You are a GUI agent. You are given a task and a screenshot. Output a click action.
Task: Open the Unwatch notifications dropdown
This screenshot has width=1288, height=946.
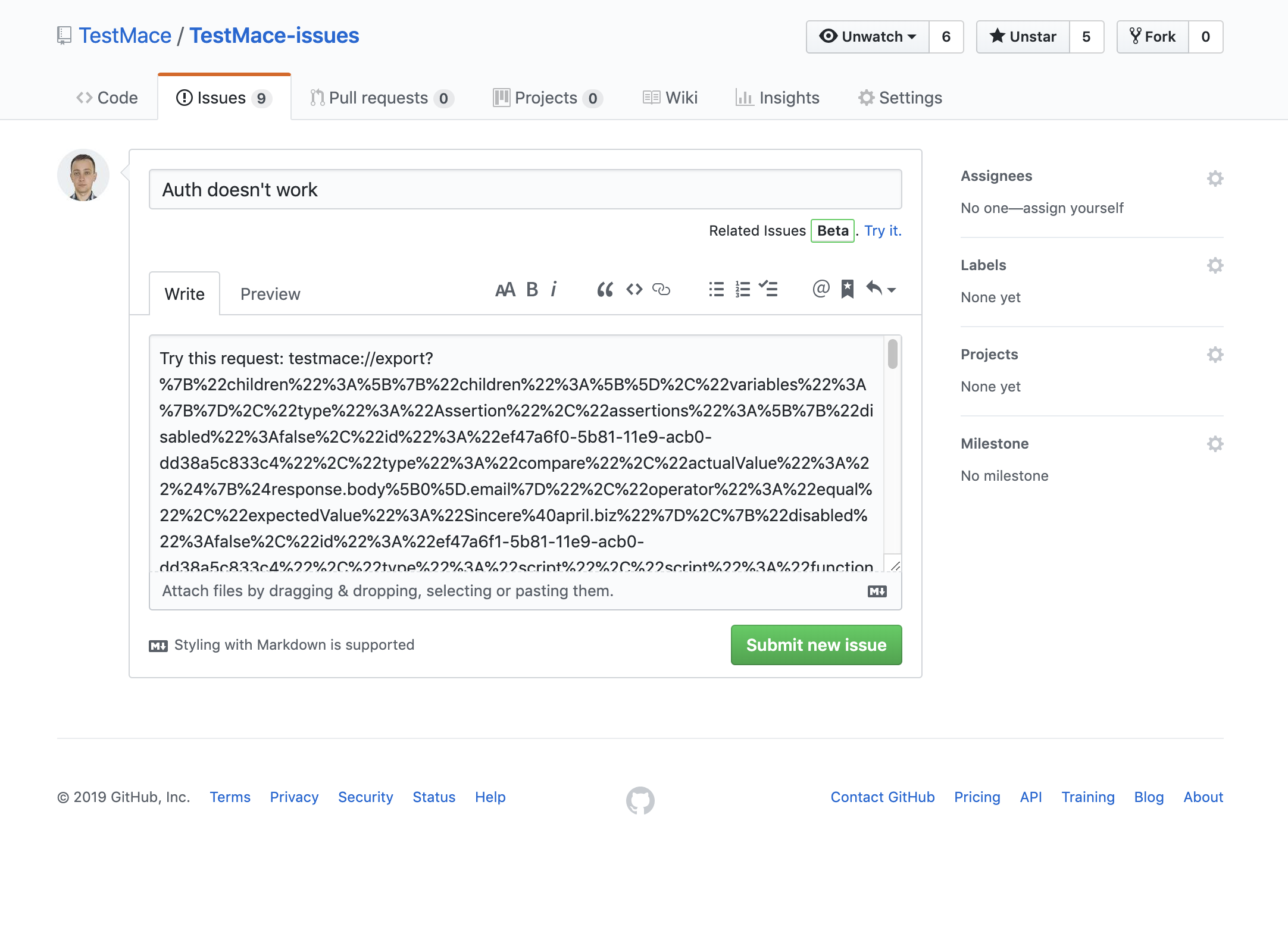click(x=868, y=37)
